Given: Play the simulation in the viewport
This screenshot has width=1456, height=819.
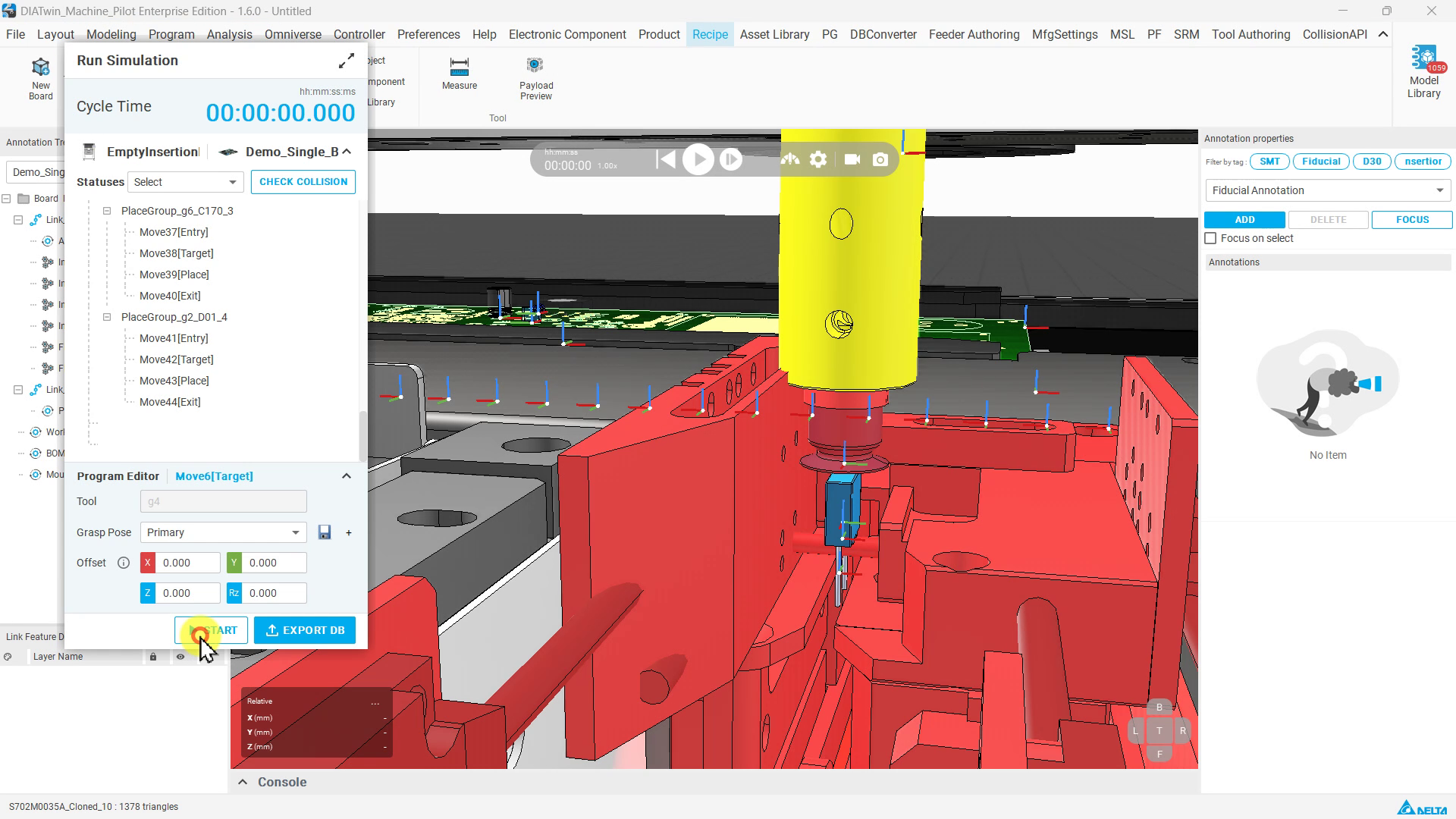Looking at the screenshot, I should click(698, 159).
